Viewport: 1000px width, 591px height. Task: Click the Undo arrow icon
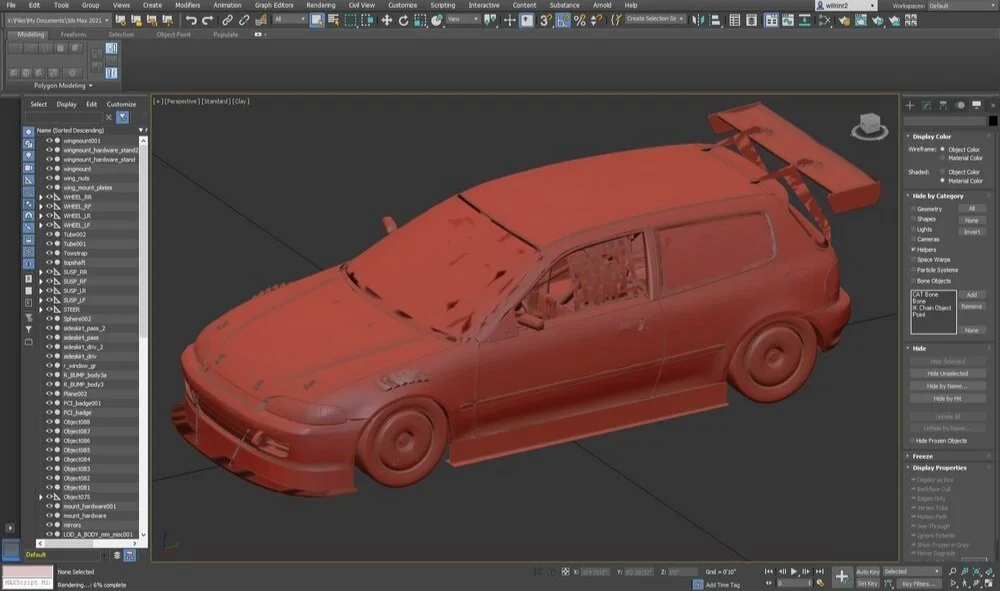click(x=191, y=20)
